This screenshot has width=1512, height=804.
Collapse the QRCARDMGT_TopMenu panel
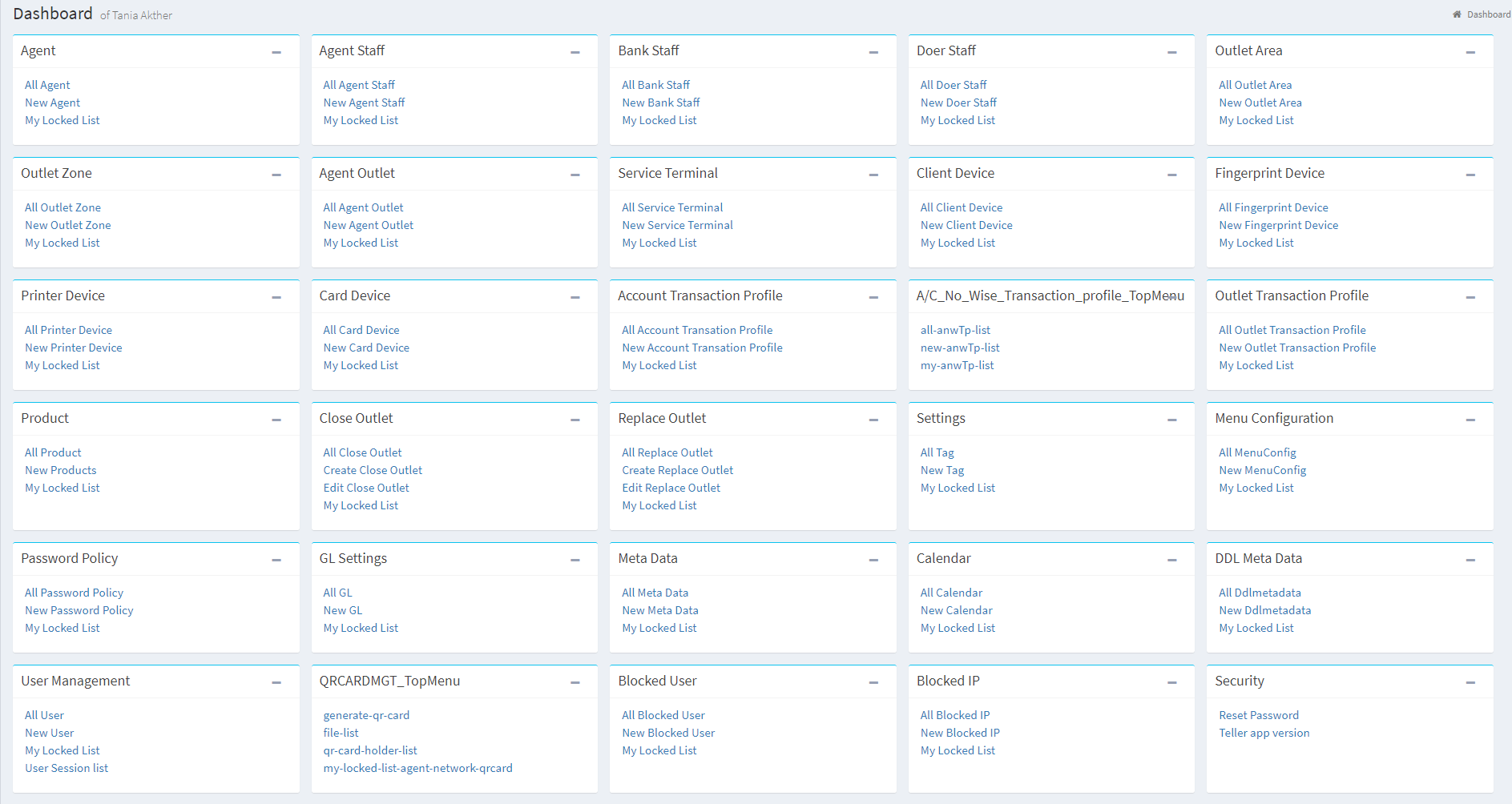[x=575, y=682]
